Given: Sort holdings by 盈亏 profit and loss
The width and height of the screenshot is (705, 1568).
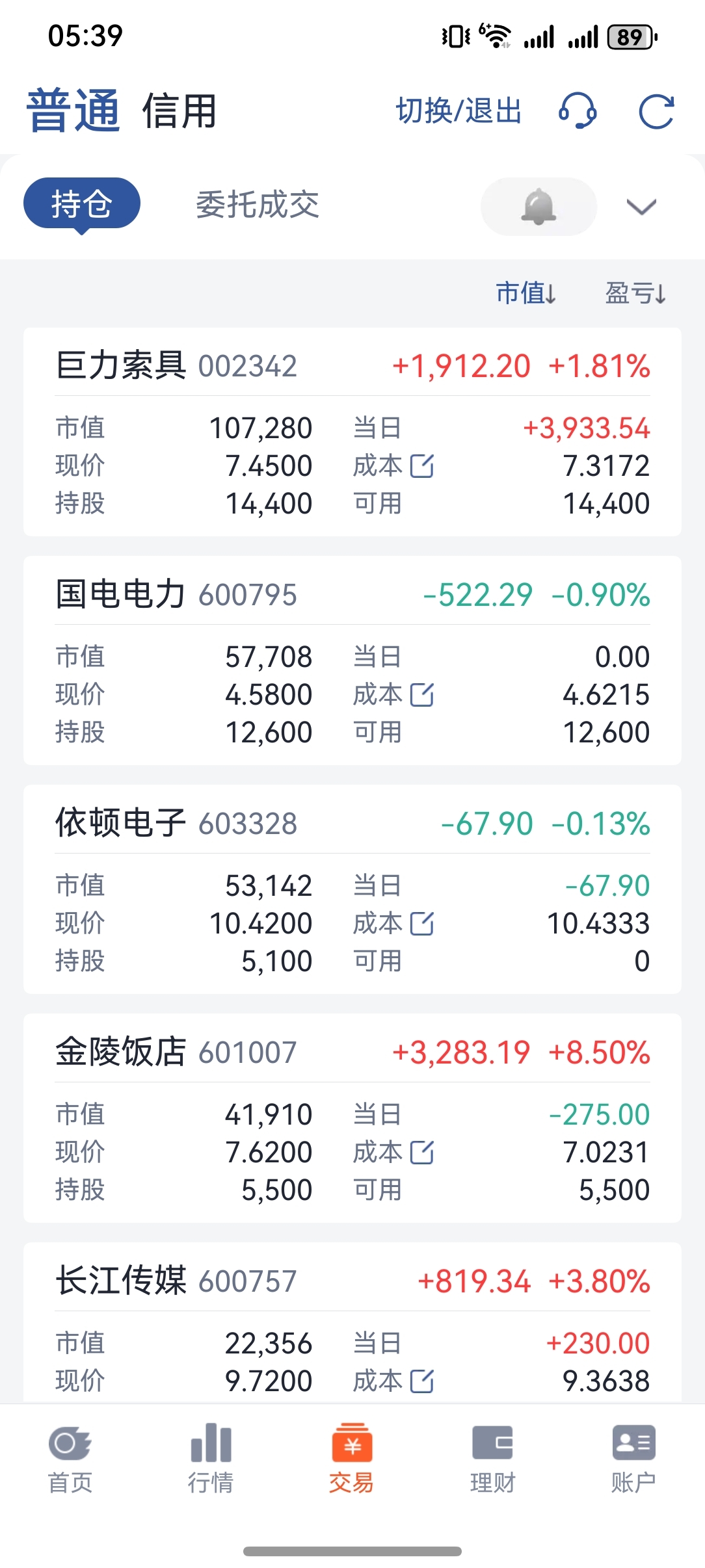Looking at the screenshot, I should [635, 293].
